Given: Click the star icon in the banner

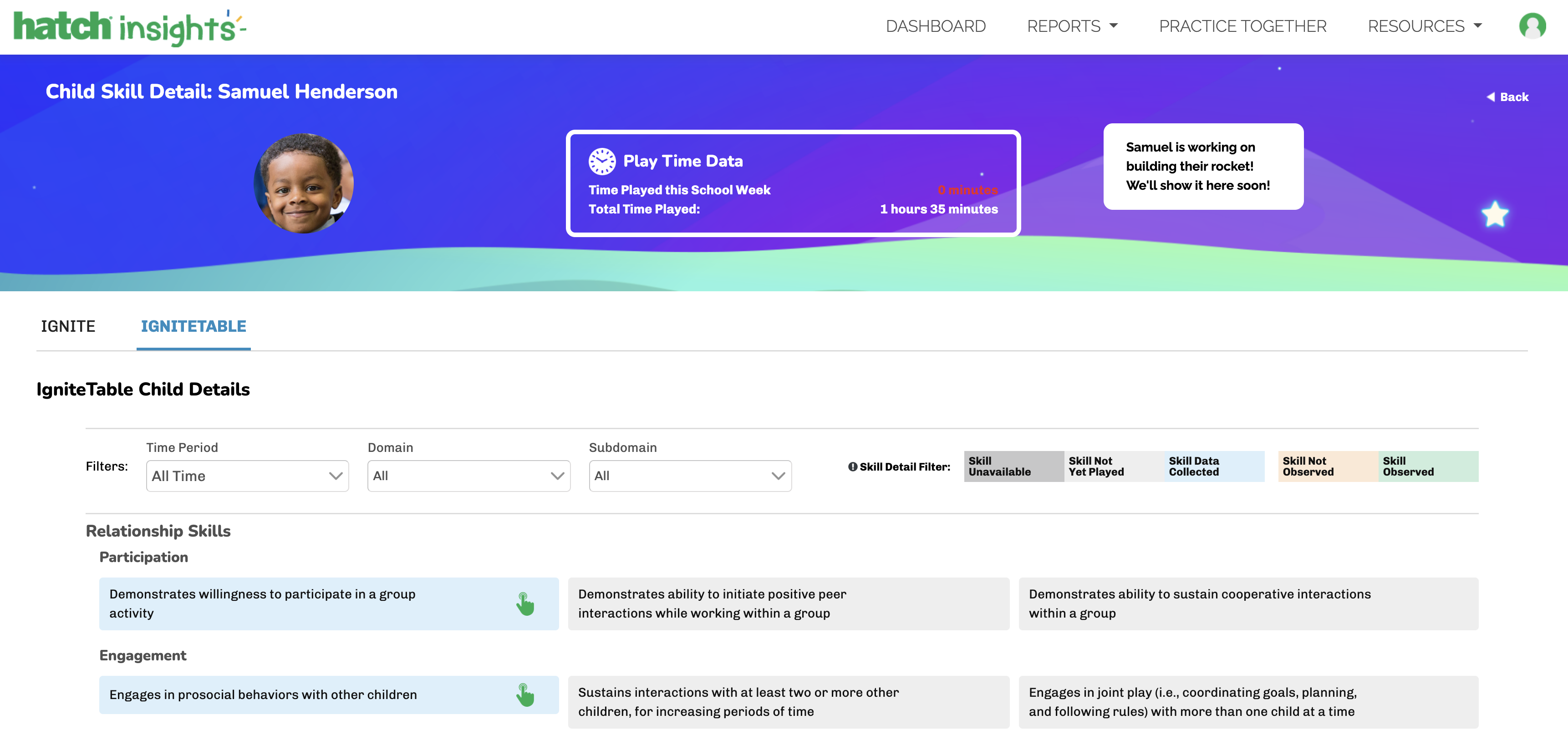Looking at the screenshot, I should click(1495, 214).
